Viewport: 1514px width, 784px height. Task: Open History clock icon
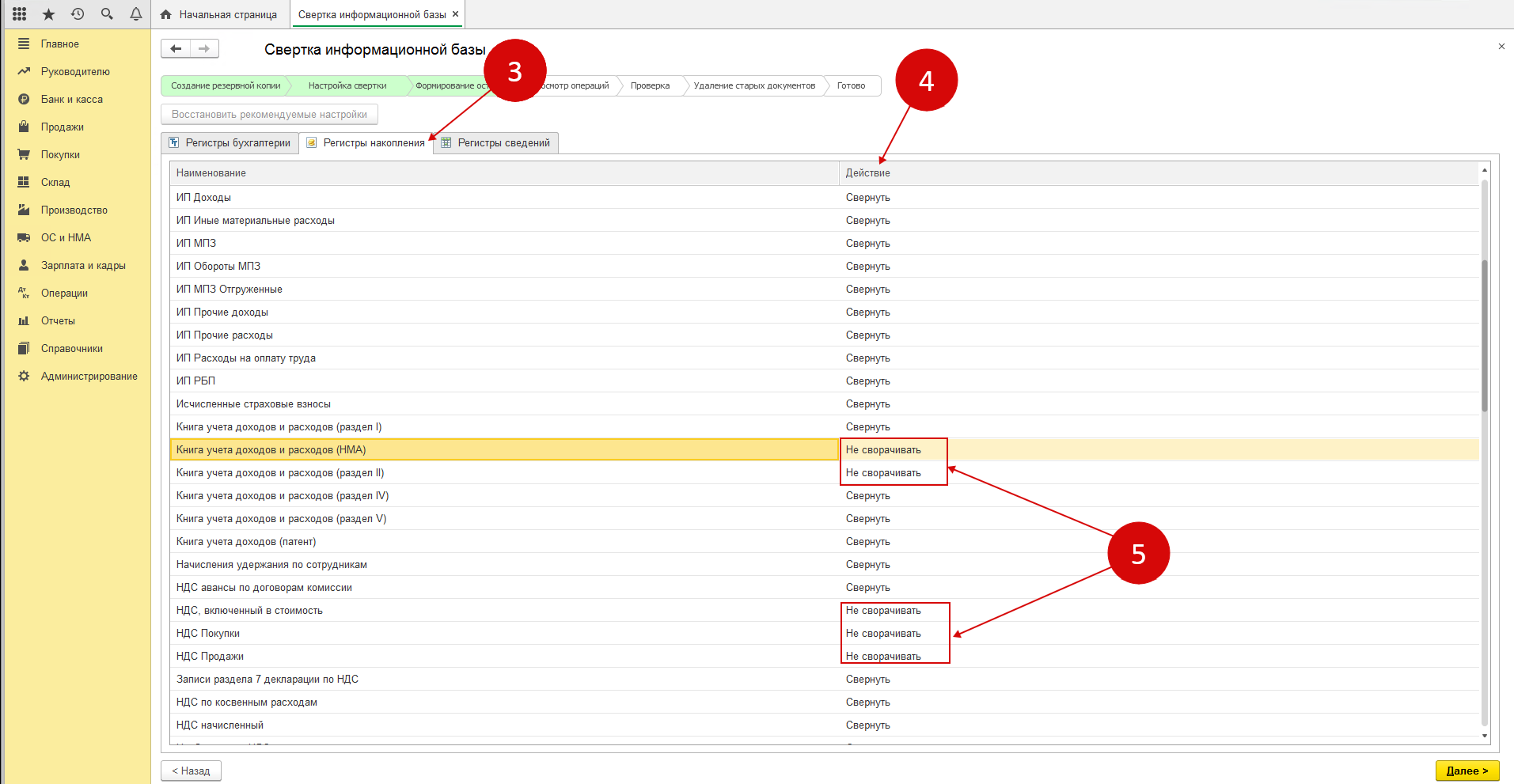(78, 14)
